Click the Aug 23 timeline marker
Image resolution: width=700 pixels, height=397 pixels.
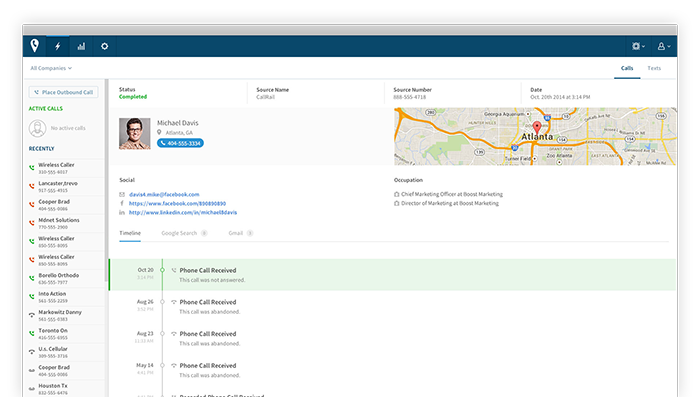162,334
